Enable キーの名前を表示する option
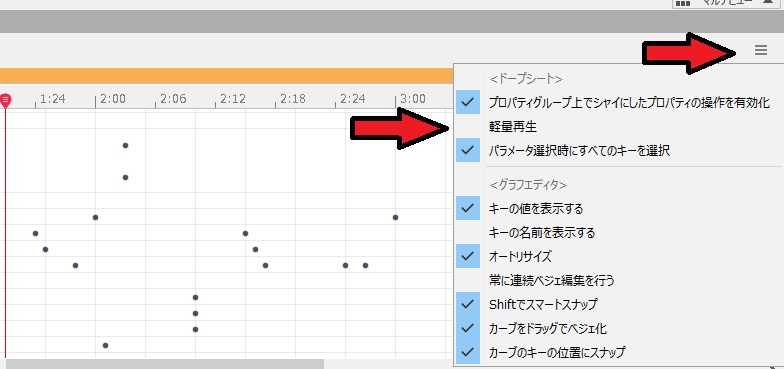The image size is (784, 369). tap(618, 232)
